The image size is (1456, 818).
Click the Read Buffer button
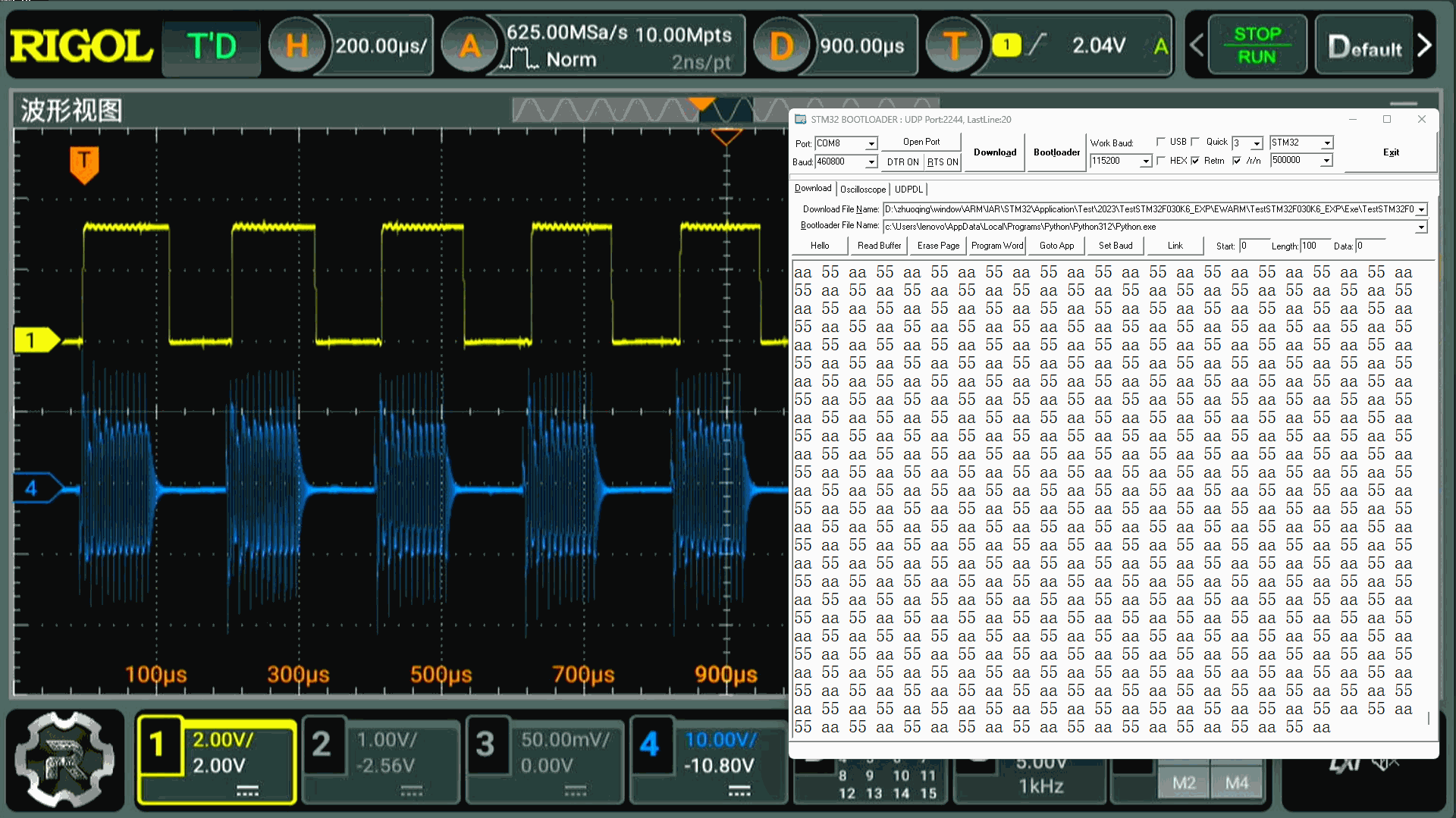880,246
